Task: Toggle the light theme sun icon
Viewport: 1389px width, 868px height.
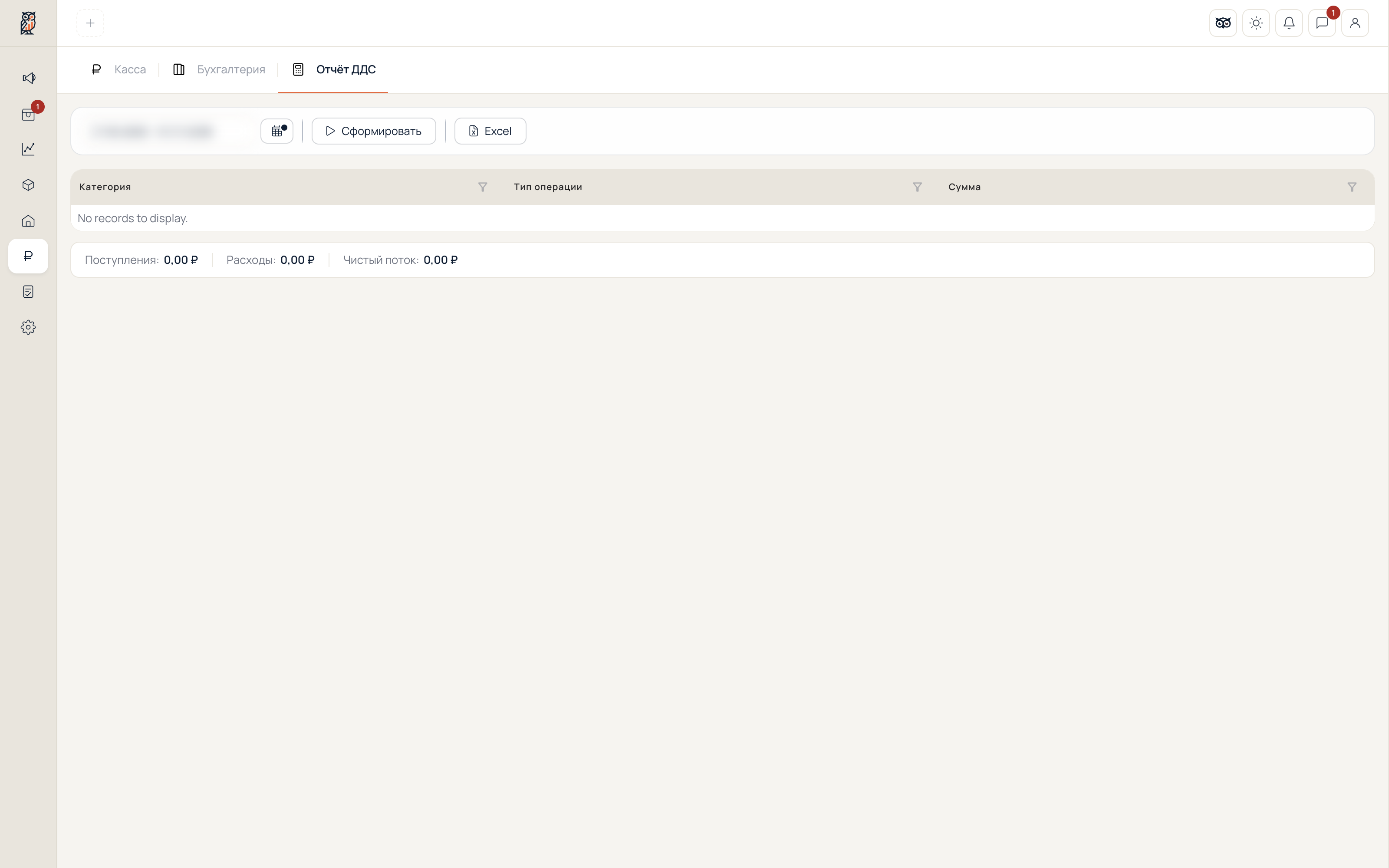Action: click(1256, 23)
